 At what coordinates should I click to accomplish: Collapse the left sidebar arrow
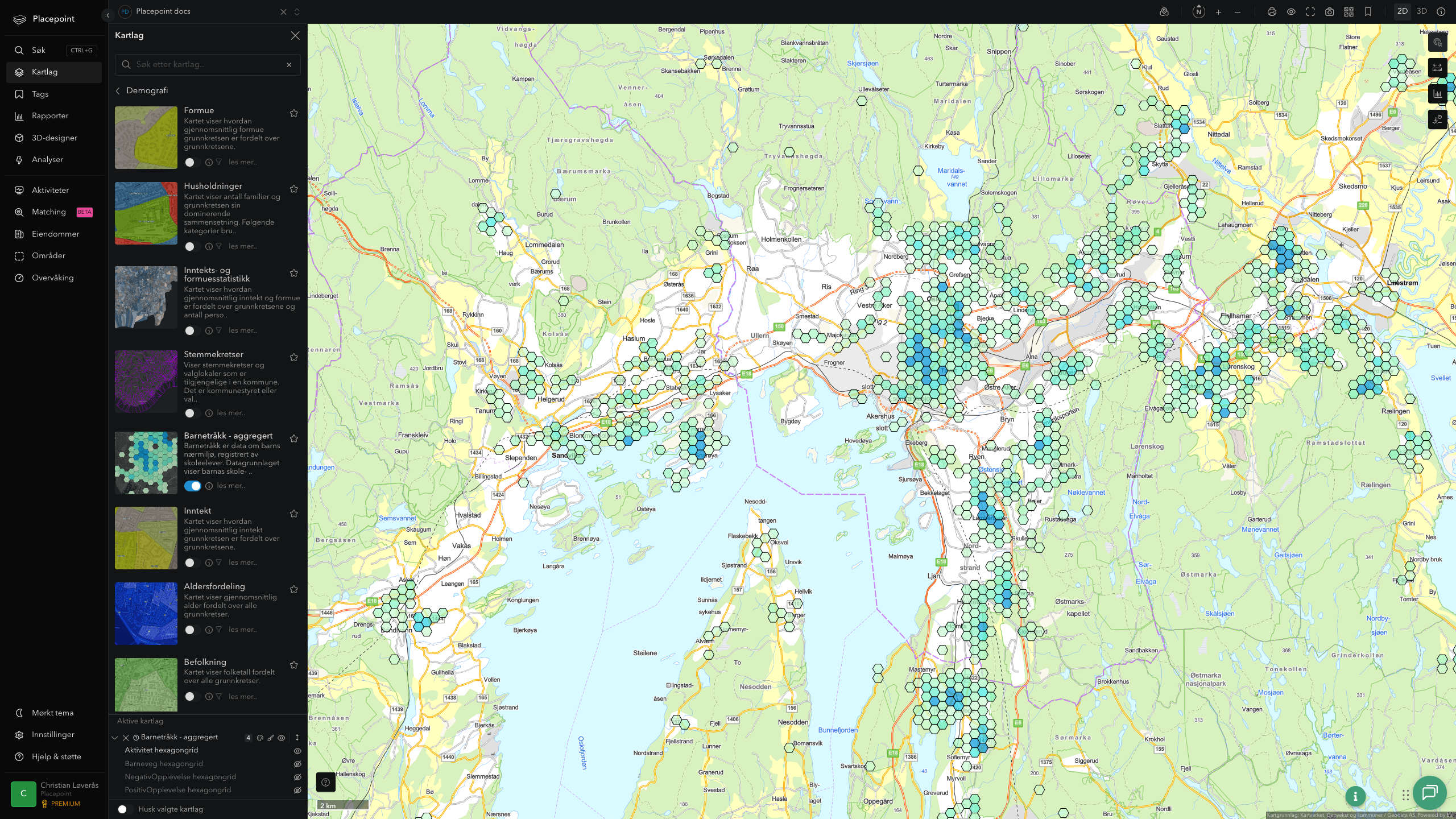(x=108, y=15)
